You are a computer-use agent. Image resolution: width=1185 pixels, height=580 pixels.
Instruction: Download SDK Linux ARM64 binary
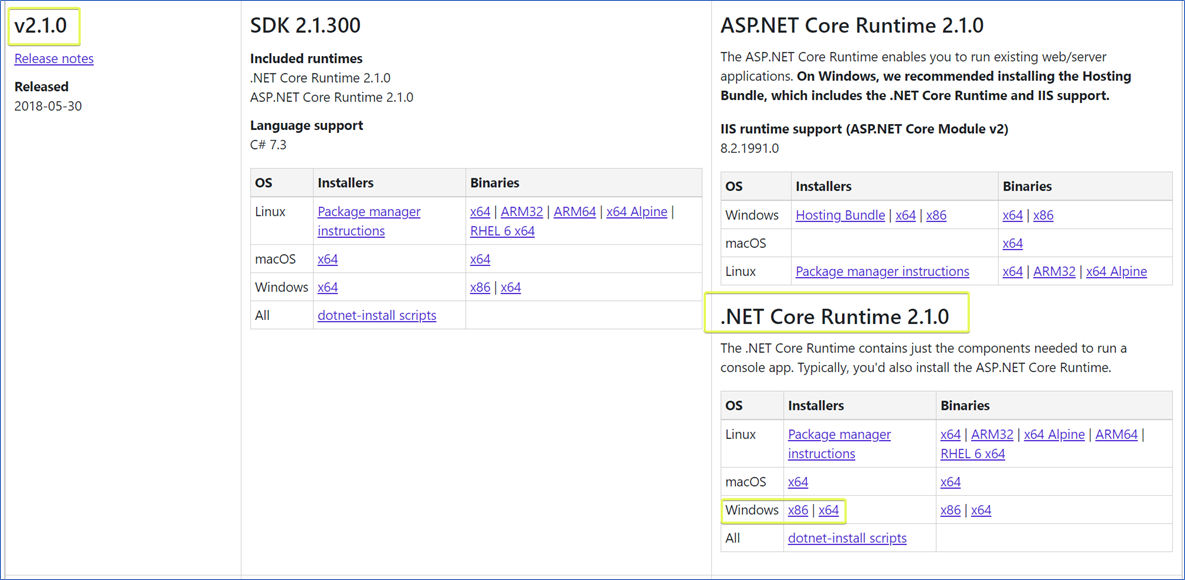[575, 212]
